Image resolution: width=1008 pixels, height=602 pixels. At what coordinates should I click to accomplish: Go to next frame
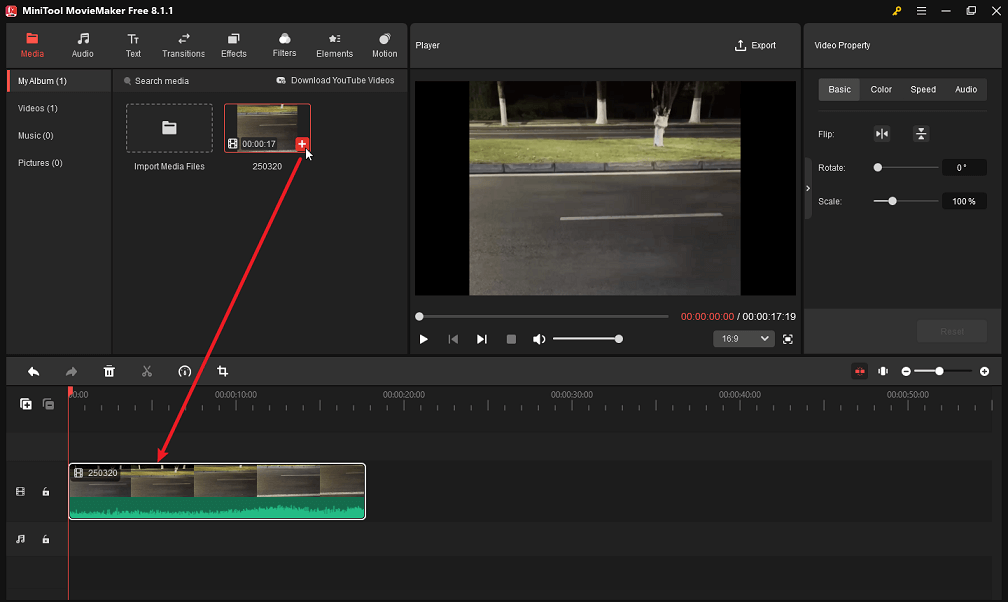[482, 339]
